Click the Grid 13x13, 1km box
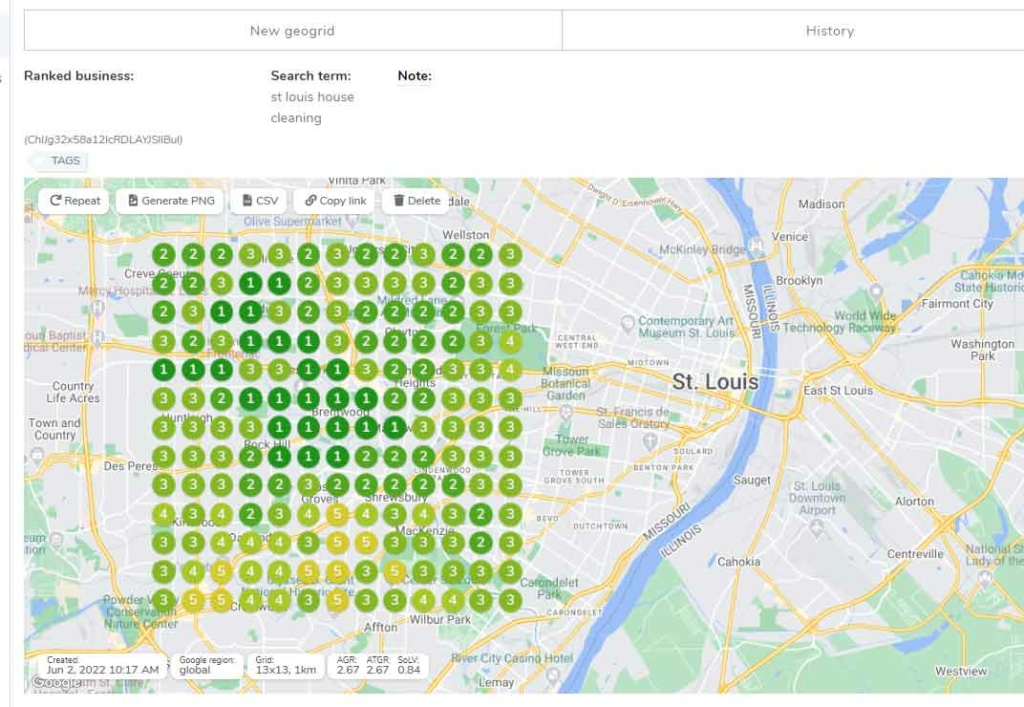Image resolution: width=1024 pixels, height=707 pixels. (x=286, y=666)
